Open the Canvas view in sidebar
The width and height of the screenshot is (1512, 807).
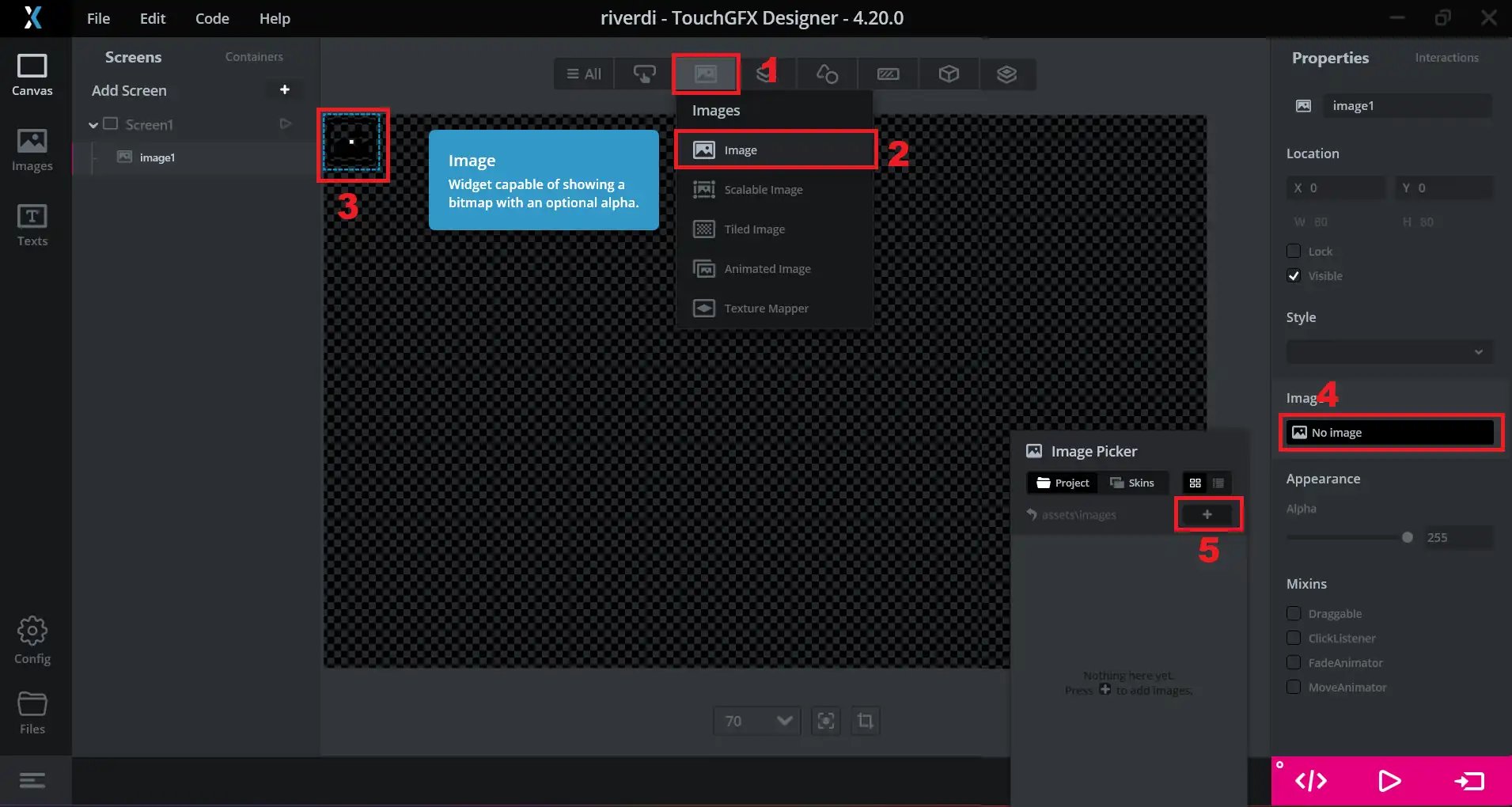32,75
